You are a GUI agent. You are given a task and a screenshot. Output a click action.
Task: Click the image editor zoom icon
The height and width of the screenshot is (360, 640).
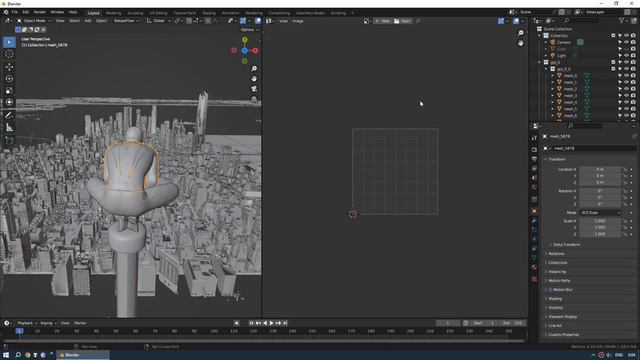[x=520, y=33]
